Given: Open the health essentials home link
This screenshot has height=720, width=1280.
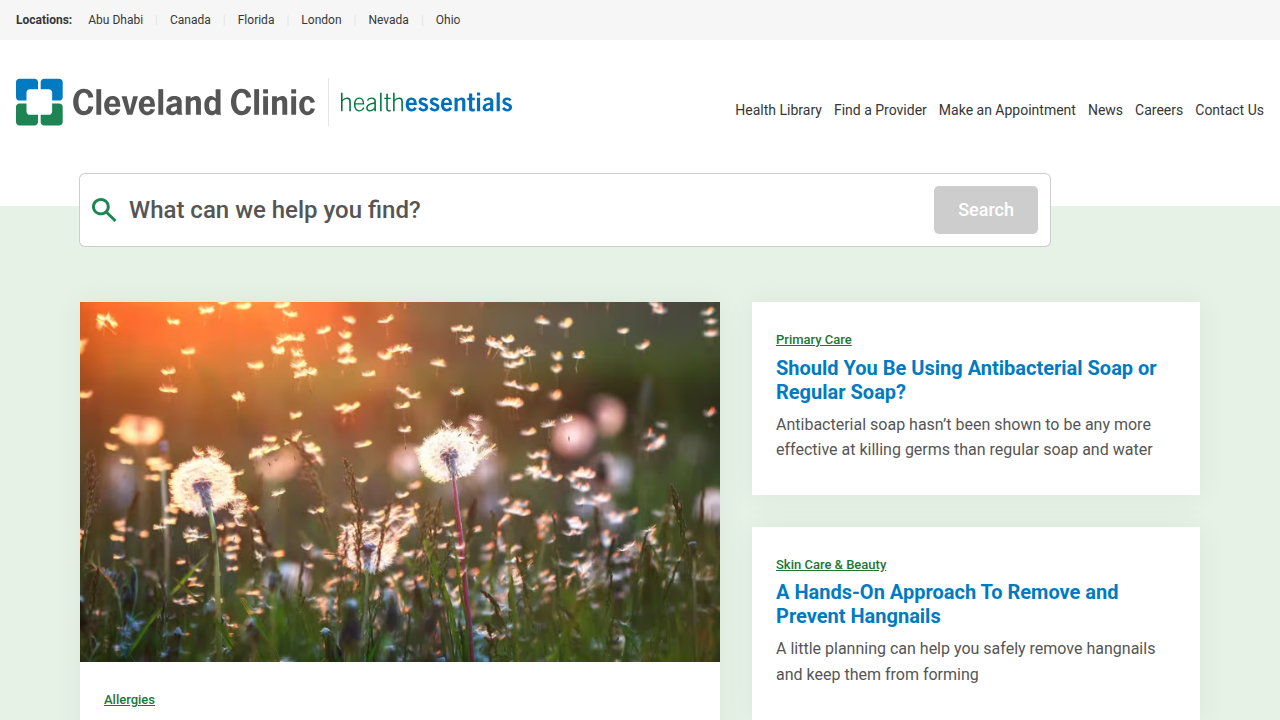Looking at the screenshot, I should 426,102.
